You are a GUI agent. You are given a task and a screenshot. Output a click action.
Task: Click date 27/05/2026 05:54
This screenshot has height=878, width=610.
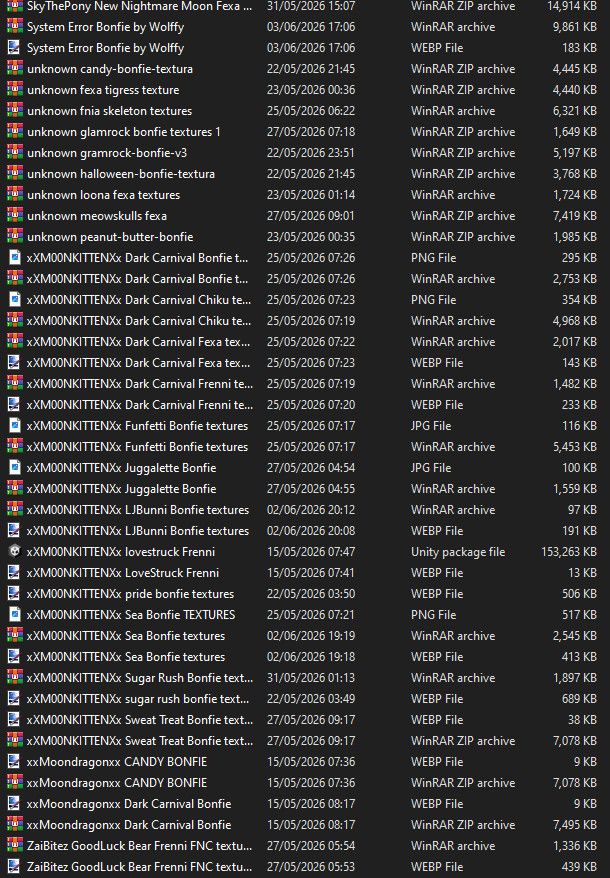311,846
